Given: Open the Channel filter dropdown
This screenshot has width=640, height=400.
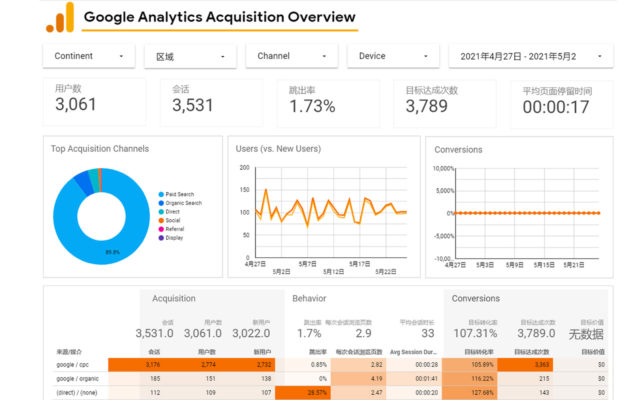Looking at the screenshot, I should click(291, 56).
